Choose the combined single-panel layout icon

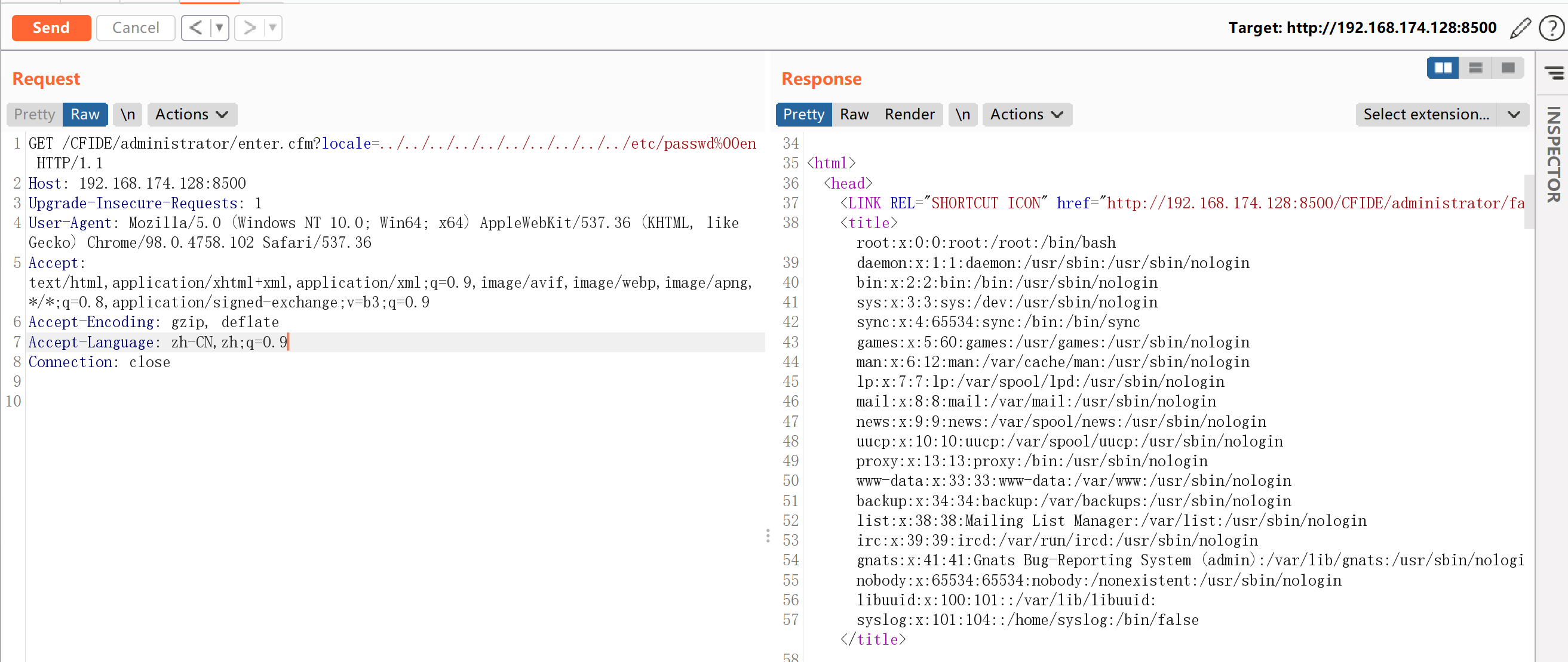pos(1507,67)
